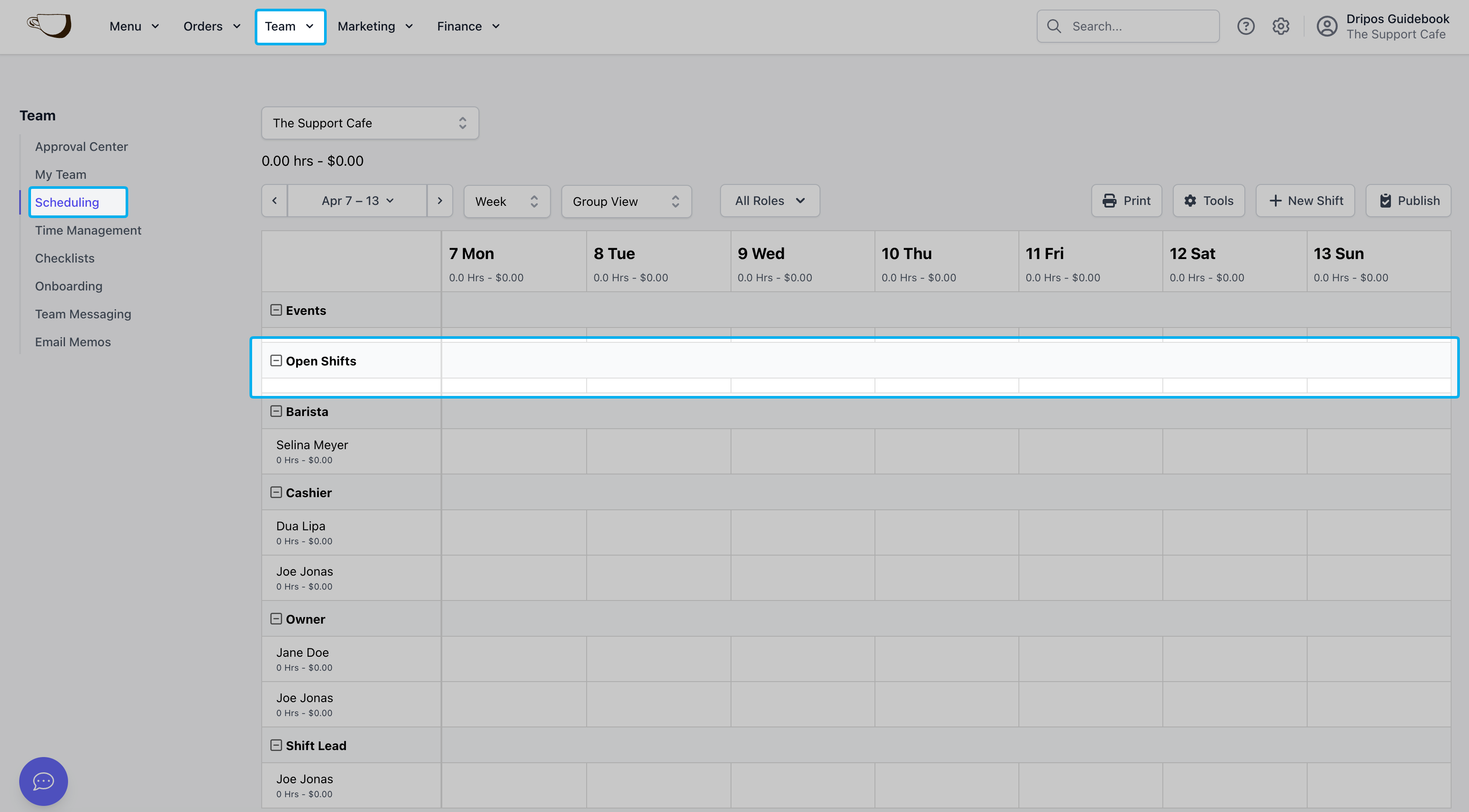Filter by All Roles dropdown

coord(770,201)
